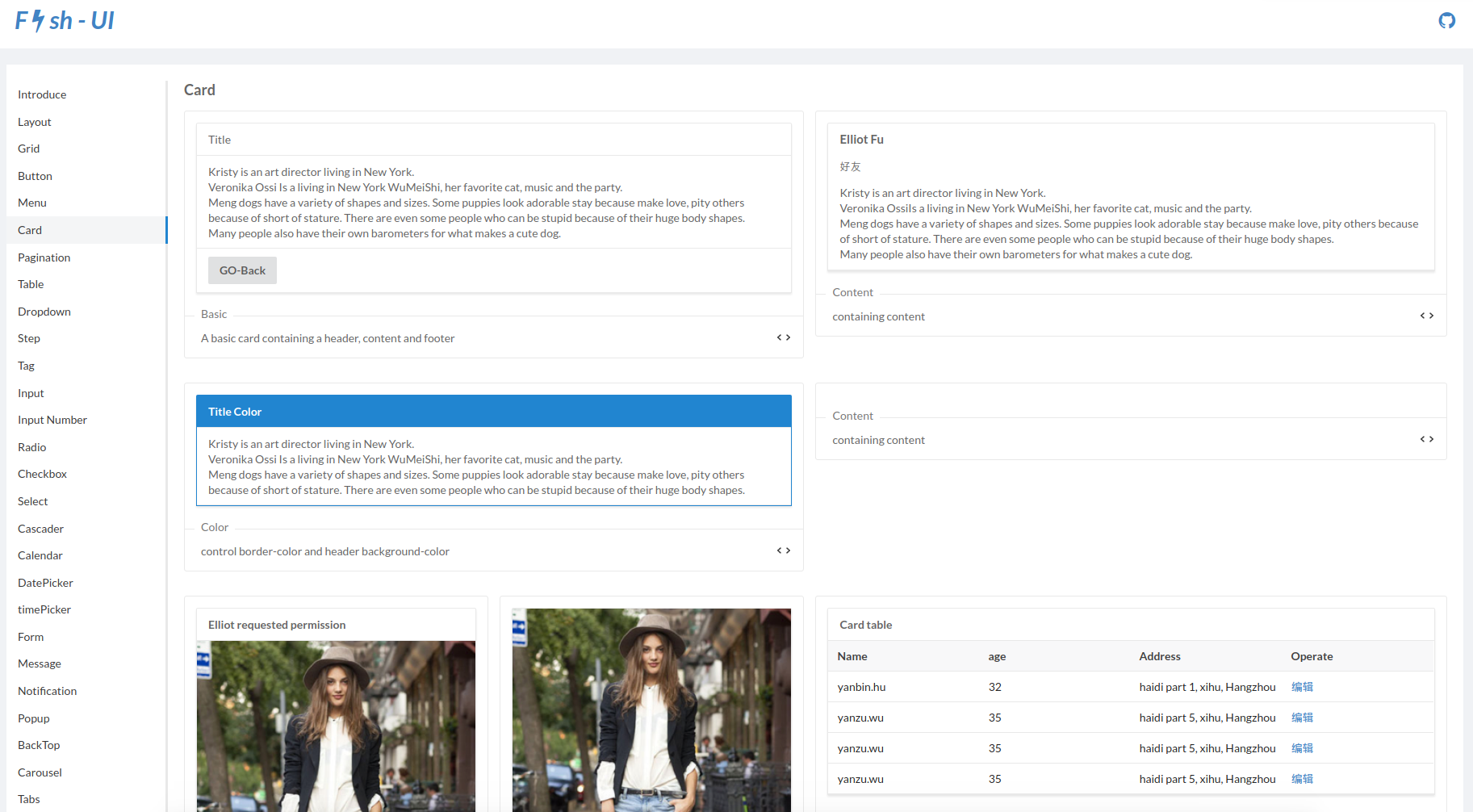Click 编辑 link in the last table row
The height and width of the screenshot is (812, 1473).
pyautogui.click(x=1302, y=779)
